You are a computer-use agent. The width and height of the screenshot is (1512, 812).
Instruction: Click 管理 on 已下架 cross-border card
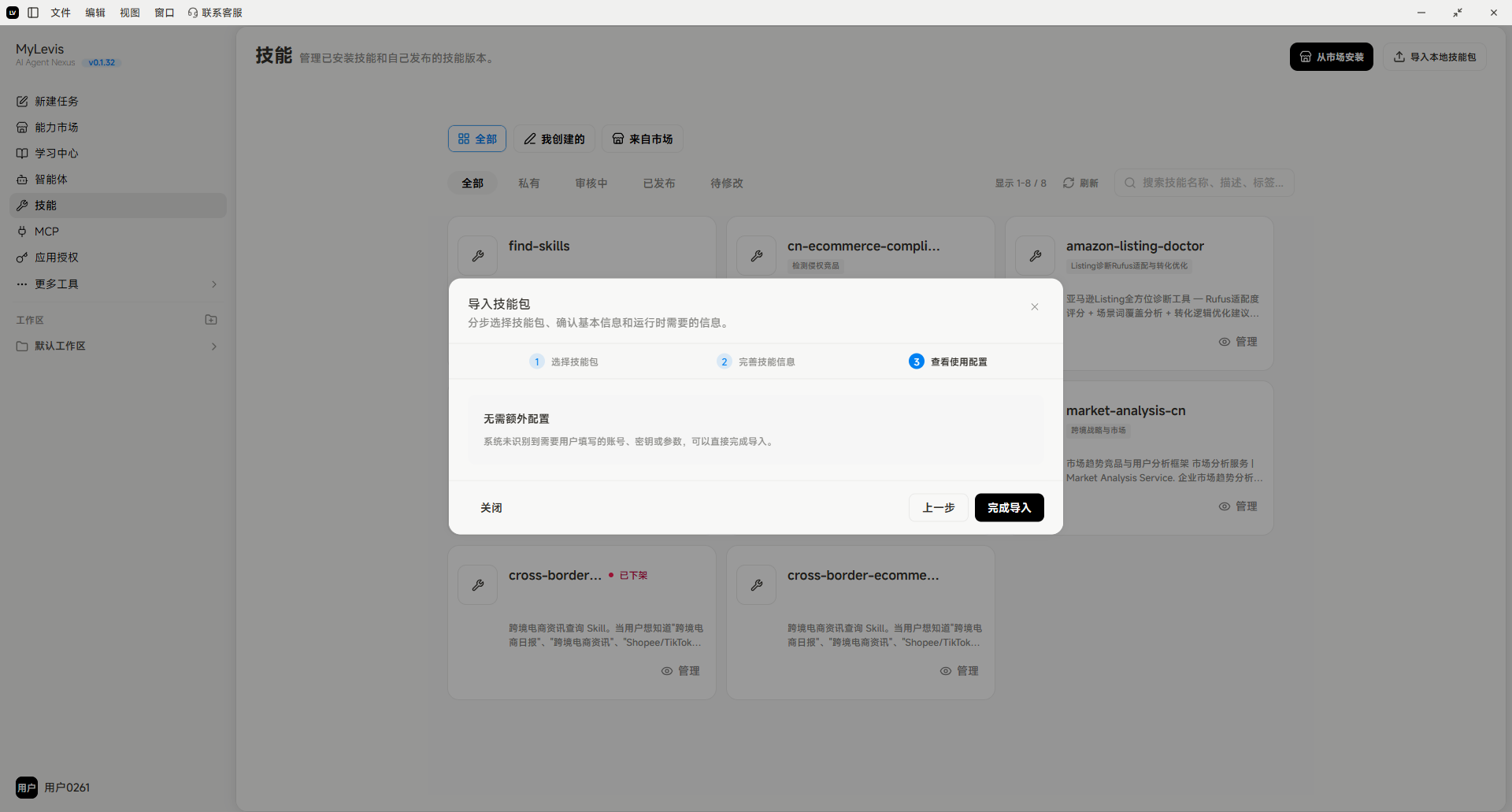[680, 671]
